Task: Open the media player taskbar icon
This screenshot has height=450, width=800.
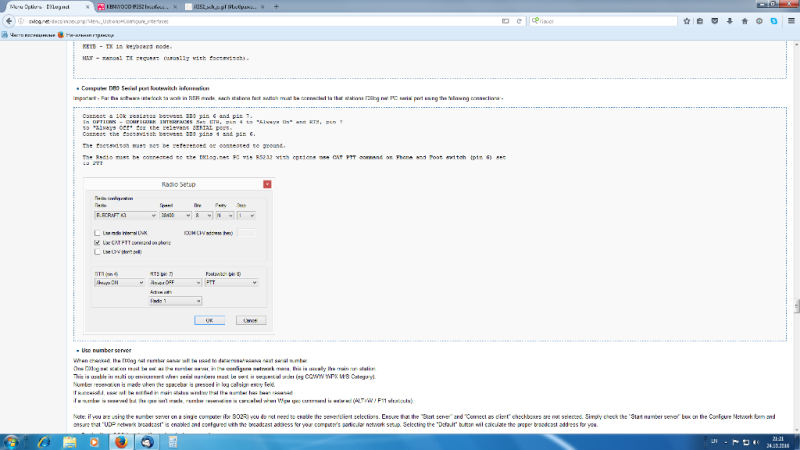Action: tap(94, 442)
